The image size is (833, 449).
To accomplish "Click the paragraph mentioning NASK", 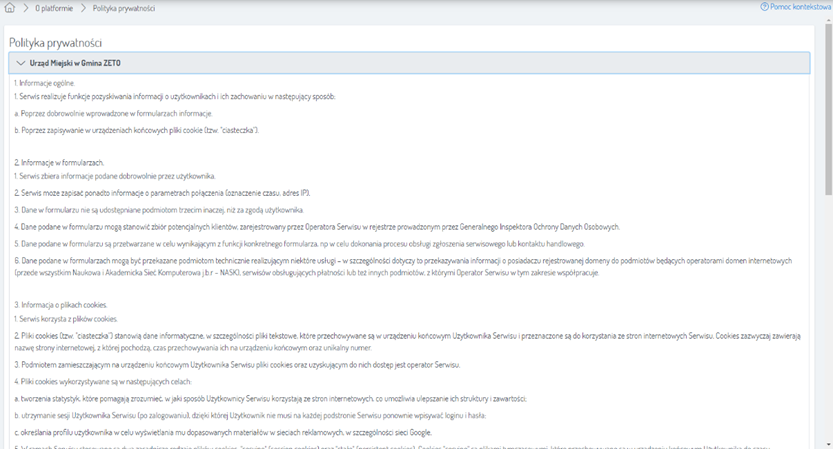I will (400, 265).
